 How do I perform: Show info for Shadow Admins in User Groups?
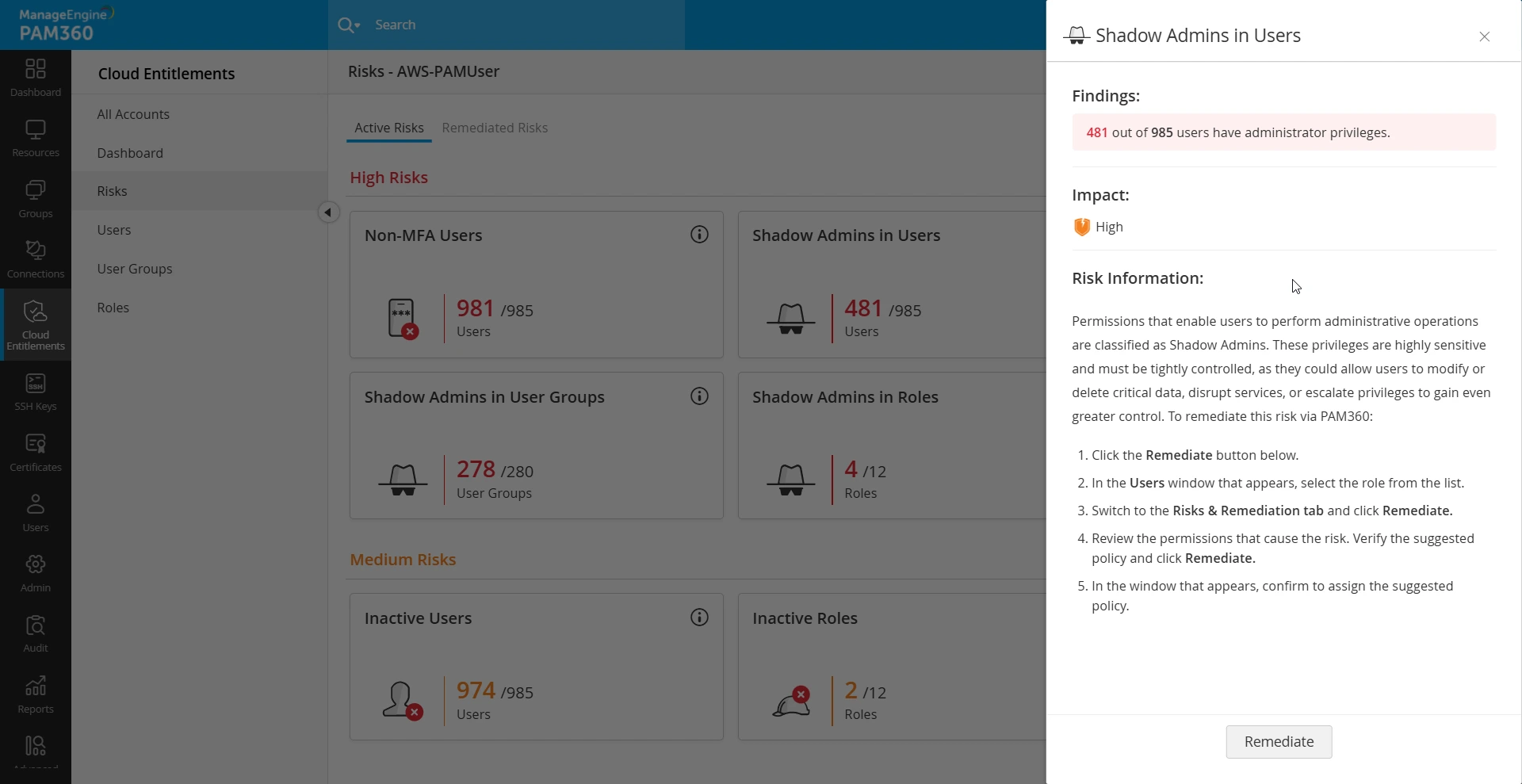pos(699,396)
